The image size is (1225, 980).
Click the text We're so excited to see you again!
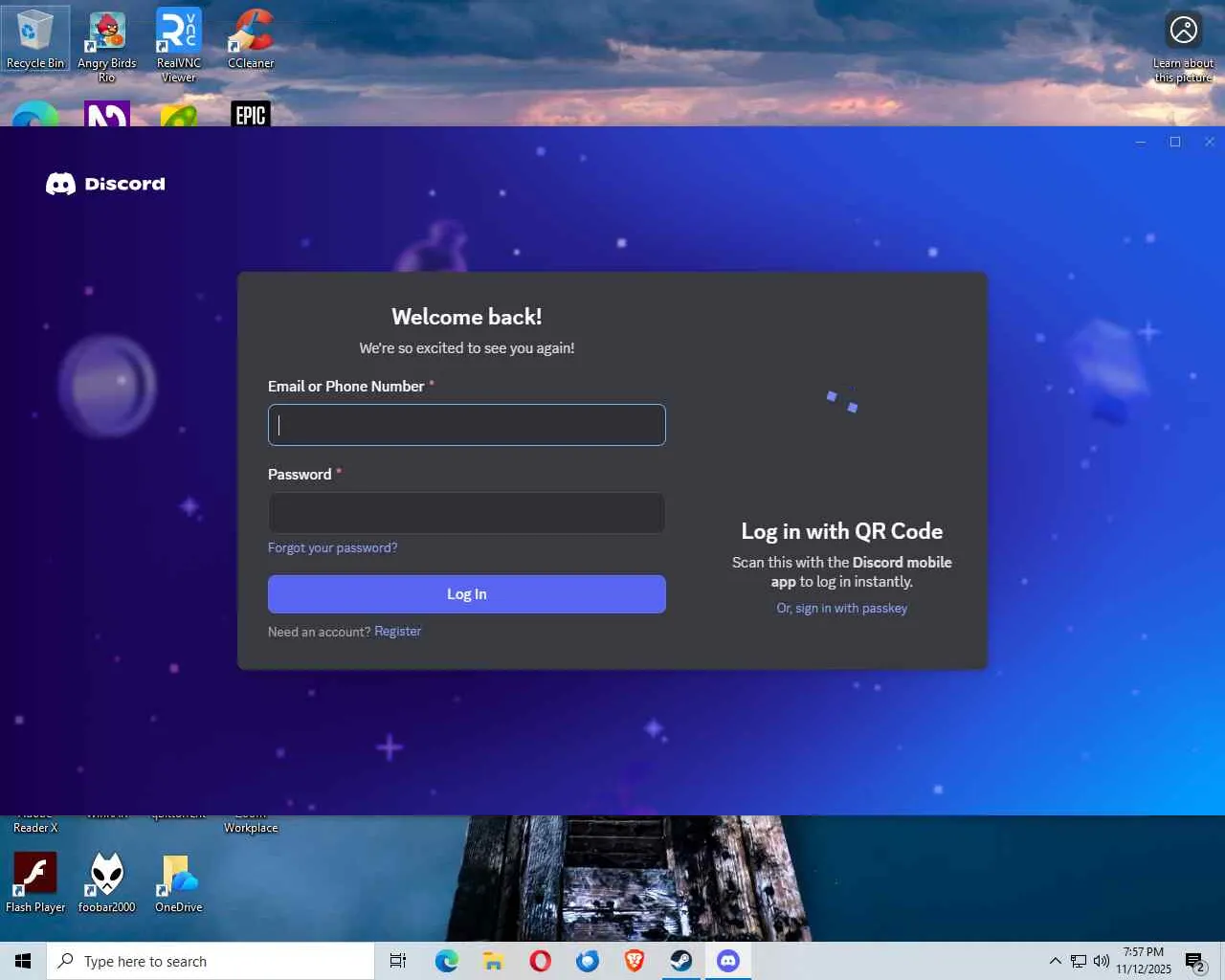coord(467,348)
